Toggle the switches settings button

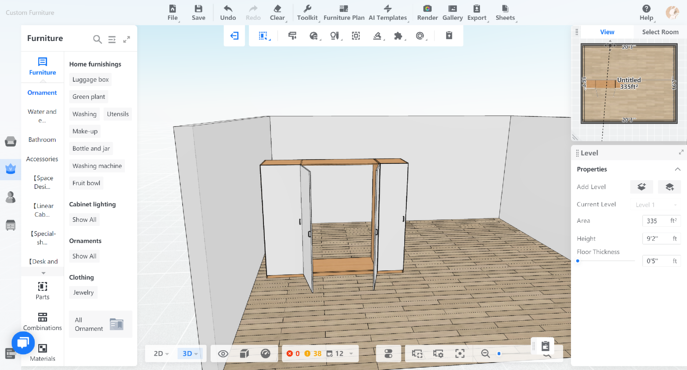[x=388, y=353]
